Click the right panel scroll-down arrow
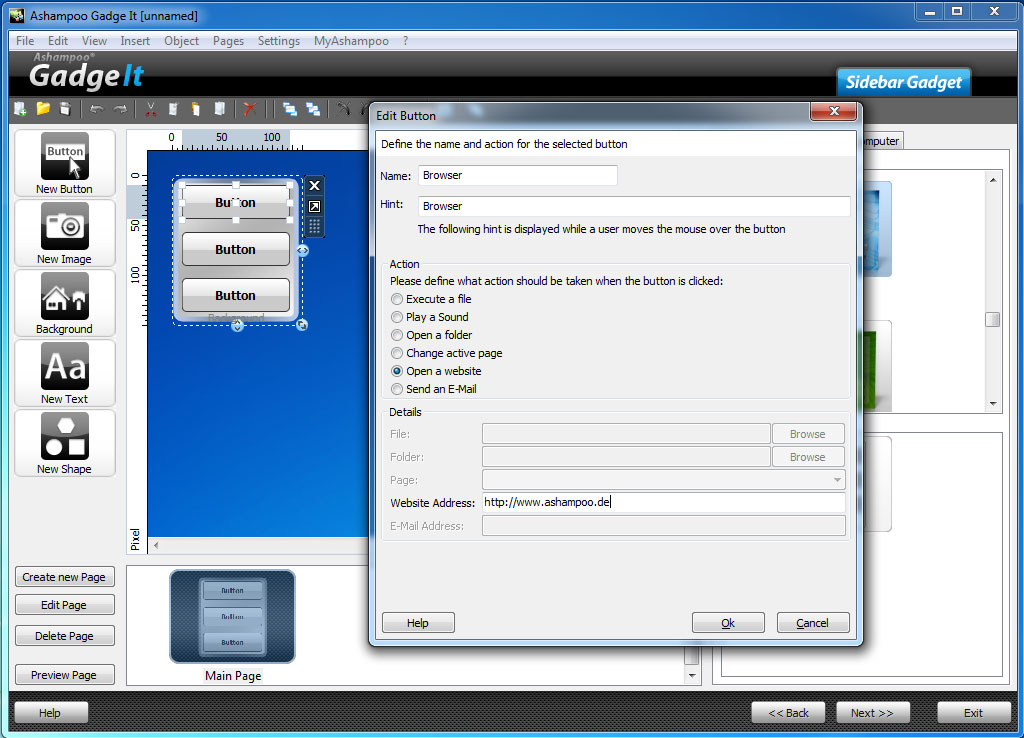 coord(993,404)
